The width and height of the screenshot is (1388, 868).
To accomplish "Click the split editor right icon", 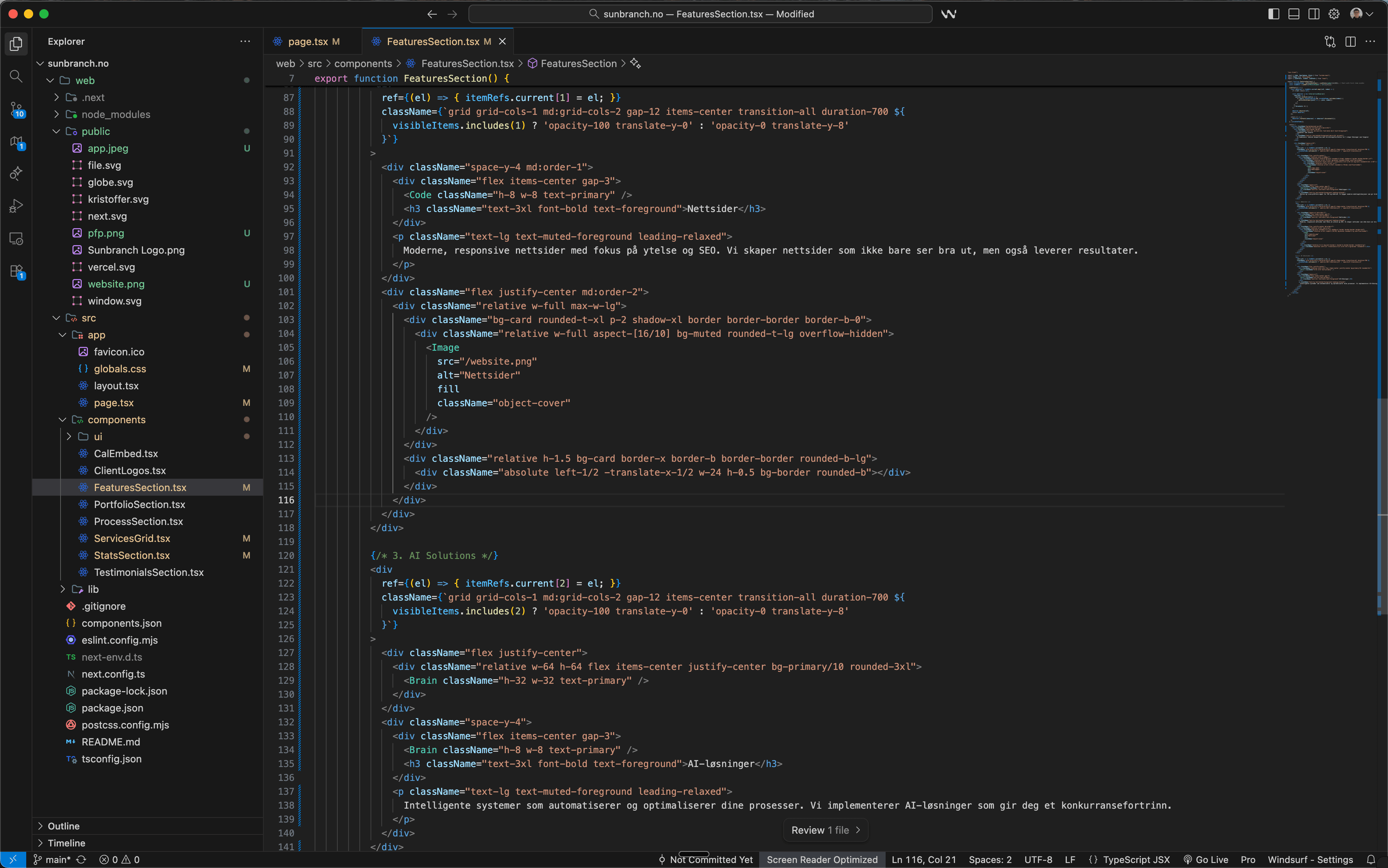I will [x=1350, y=41].
